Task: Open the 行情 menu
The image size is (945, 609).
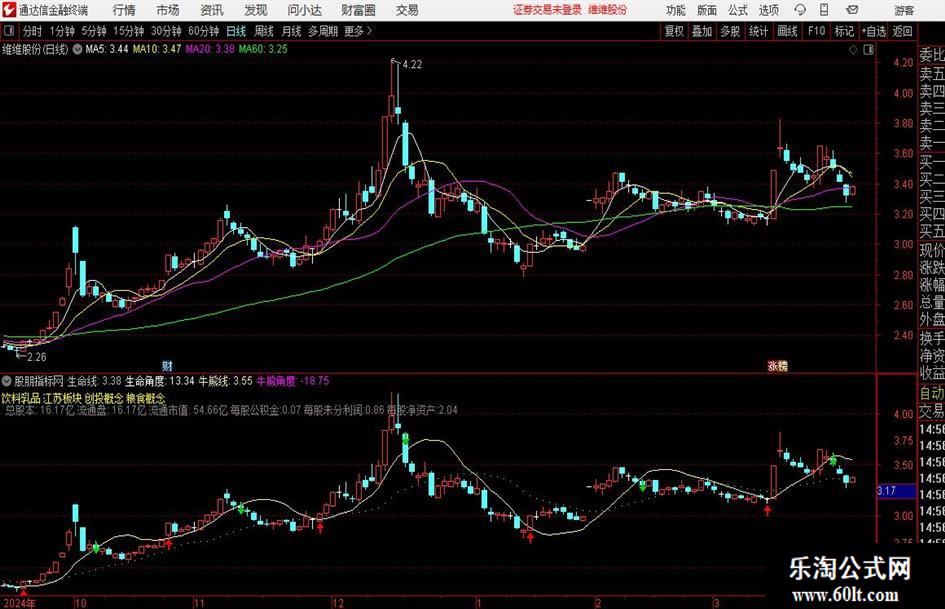Action: [124, 10]
